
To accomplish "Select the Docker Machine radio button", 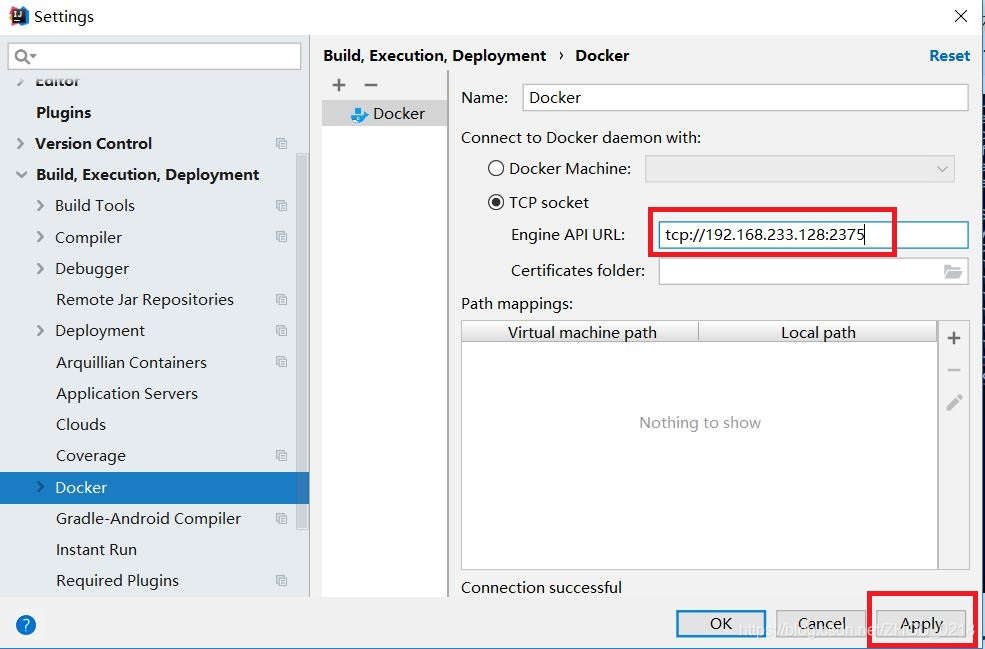I will coord(496,168).
